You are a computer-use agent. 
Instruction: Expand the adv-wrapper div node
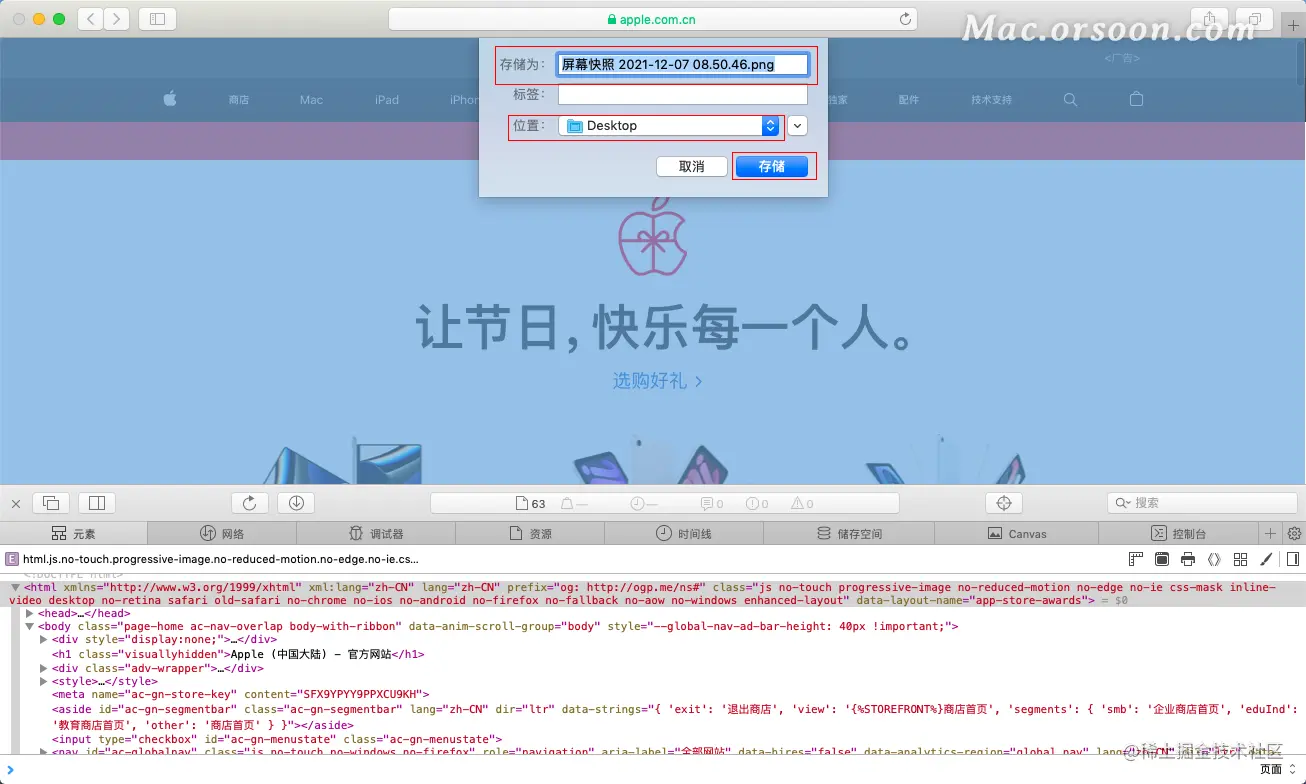44,668
